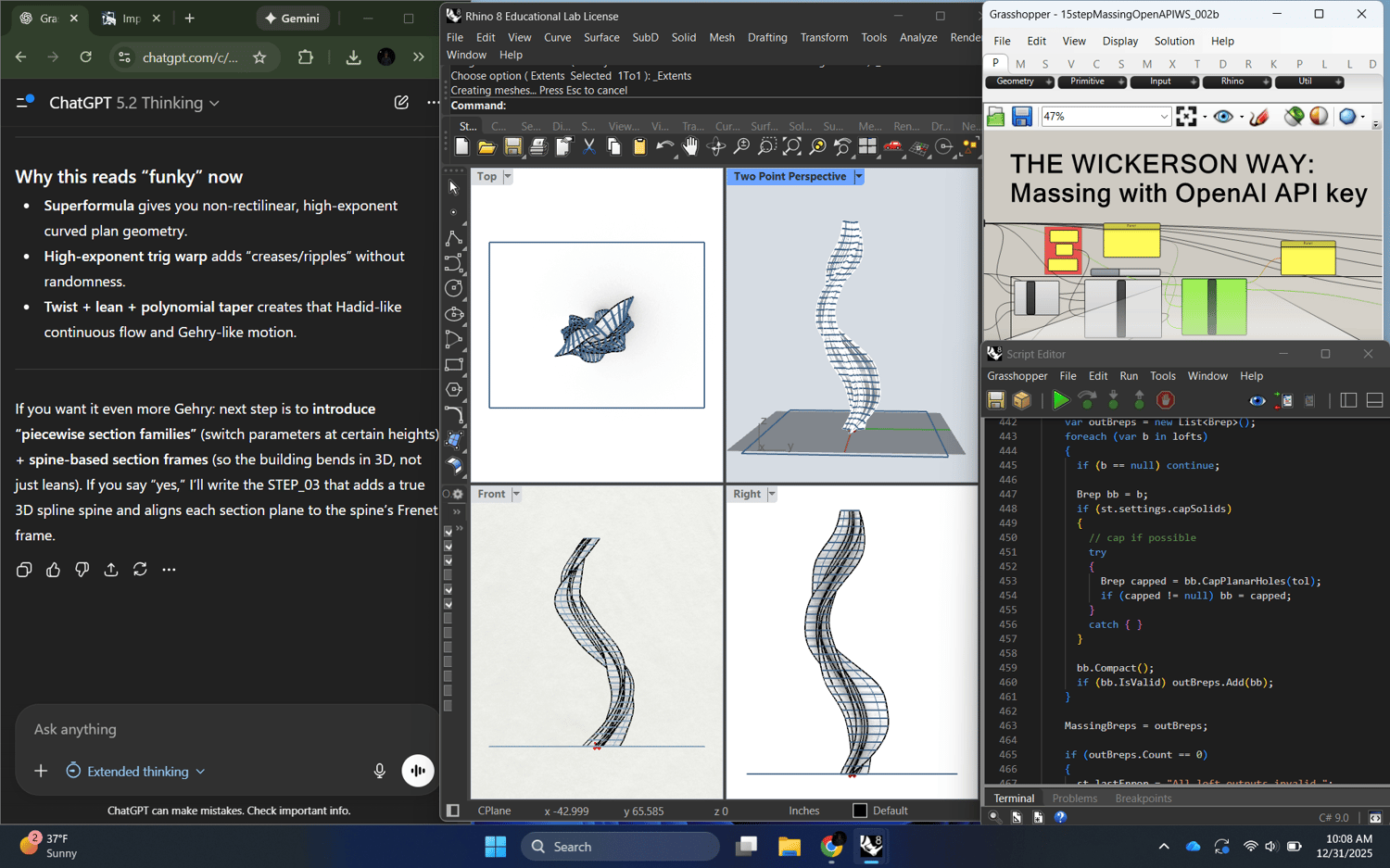Click the Rhino Command input line
The width and height of the screenshot is (1390, 868).
(714, 106)
